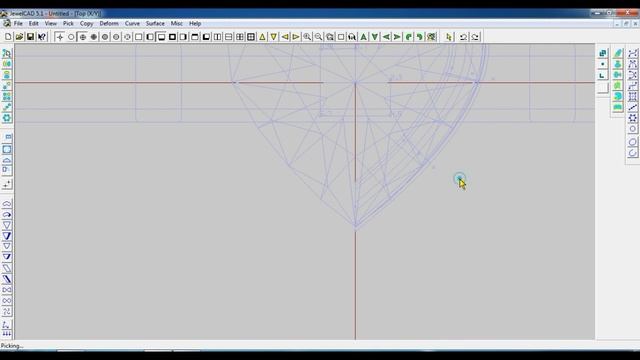The height and width of the screenshot is (360, 640).
Task: Open the Copy menu
Action: (x=86, y=24)
